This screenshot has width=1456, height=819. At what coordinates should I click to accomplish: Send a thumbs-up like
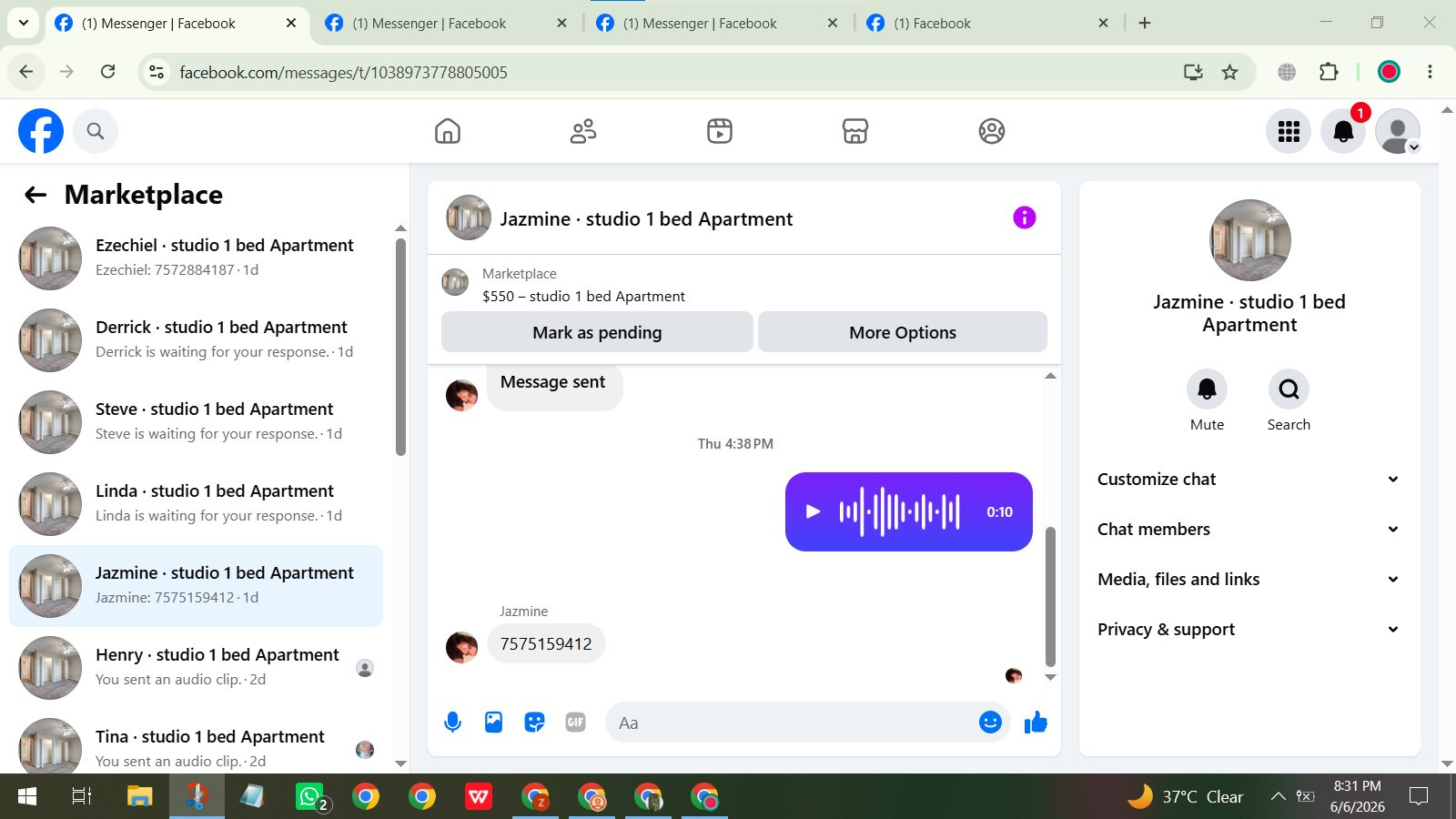(x=1036, y=723)
